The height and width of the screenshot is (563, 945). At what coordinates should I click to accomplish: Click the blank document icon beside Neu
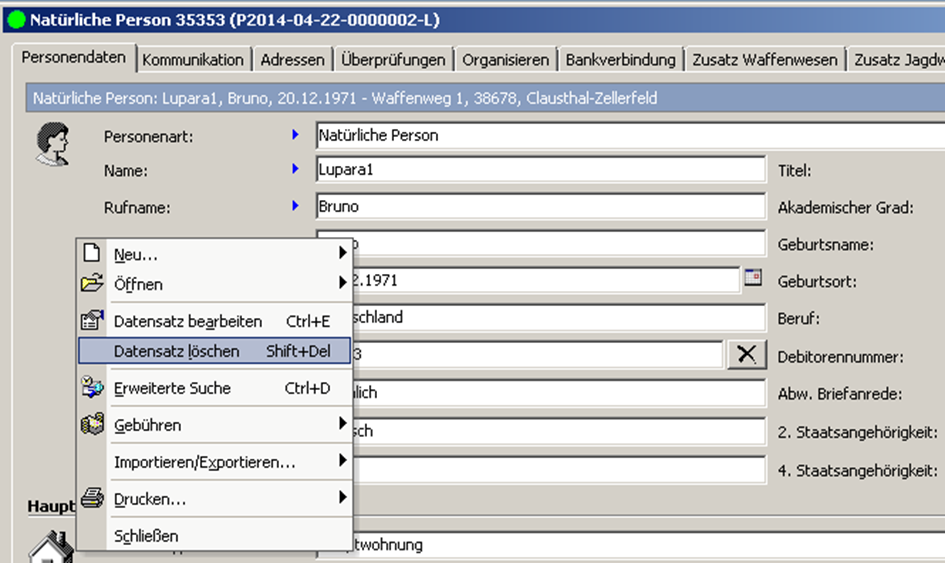pyautogui.click(x=92, y=254)
